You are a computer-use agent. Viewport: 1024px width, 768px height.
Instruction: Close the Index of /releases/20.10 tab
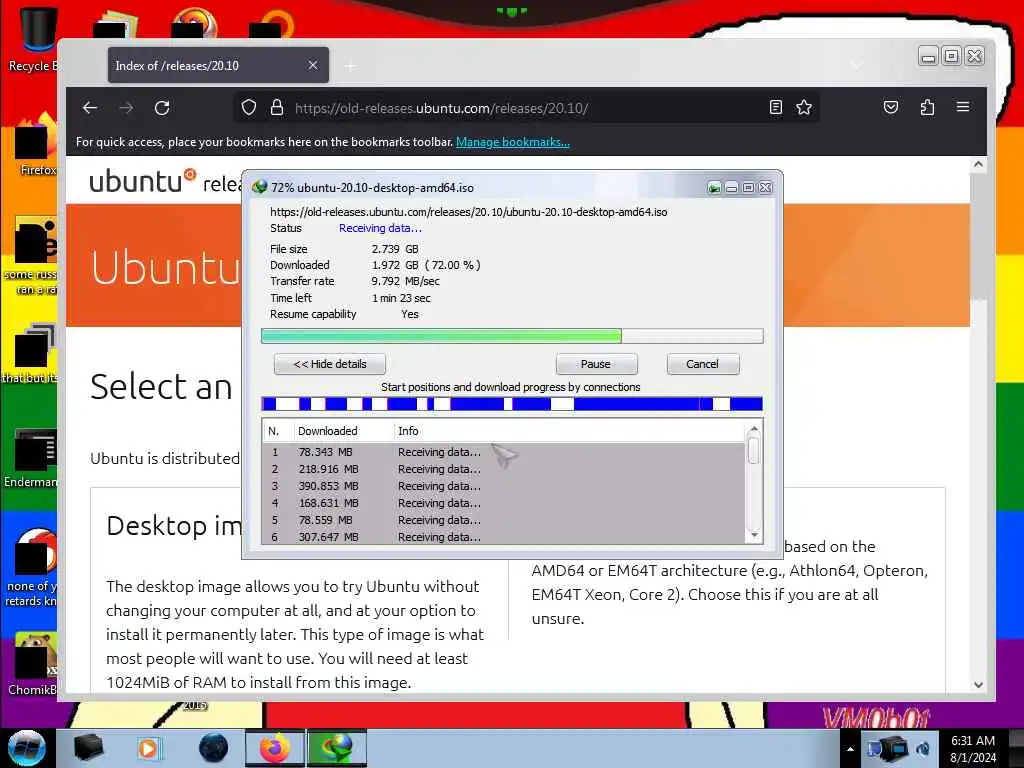pyautogui.click(x=313, y=65)
